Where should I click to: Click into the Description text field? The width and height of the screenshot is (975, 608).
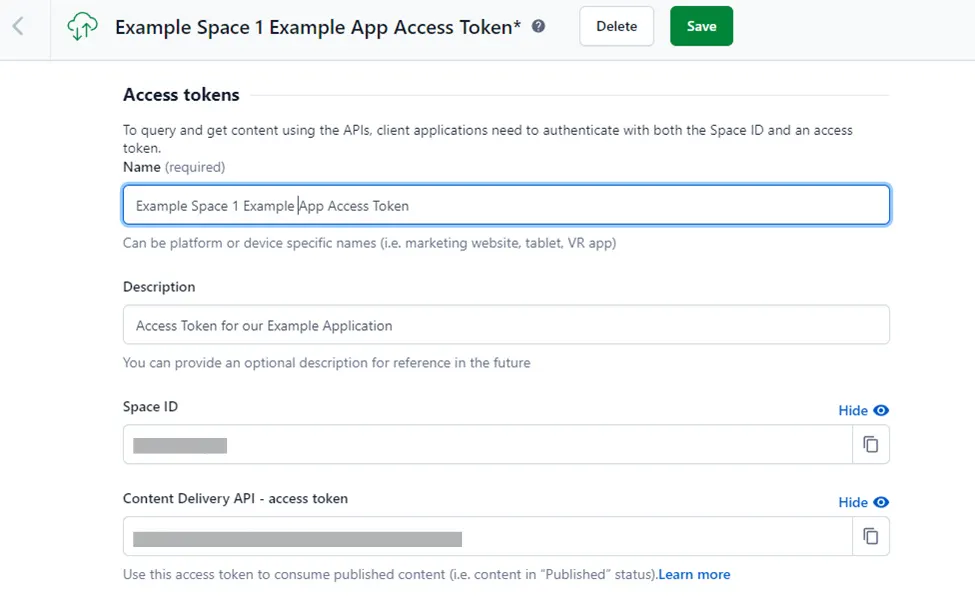click(x=506, y=325)
